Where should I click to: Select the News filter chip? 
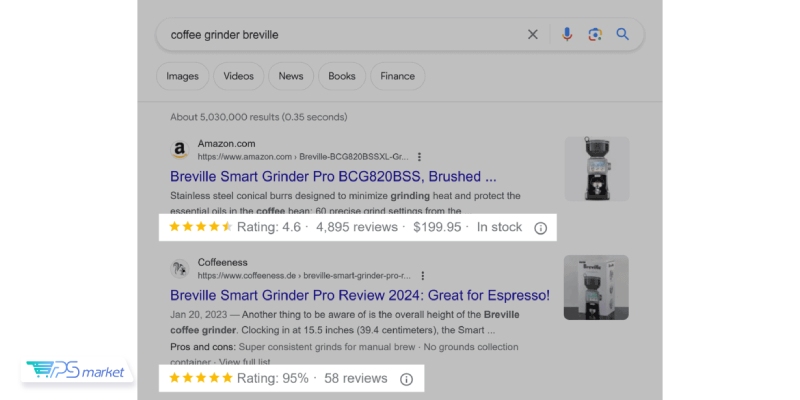click(291, 76)
